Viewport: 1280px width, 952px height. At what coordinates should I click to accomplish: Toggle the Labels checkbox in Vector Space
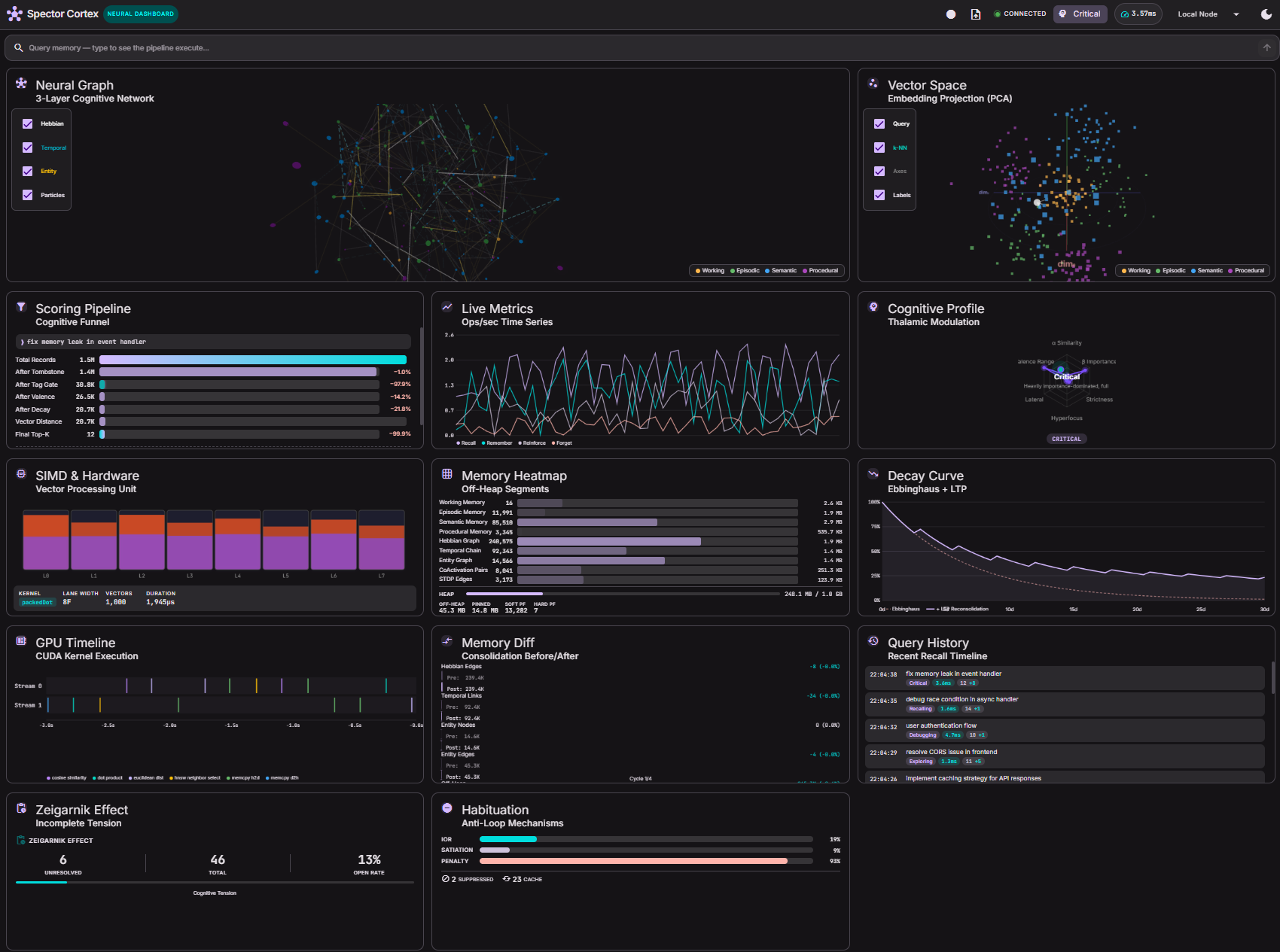(x=879, y=195)
